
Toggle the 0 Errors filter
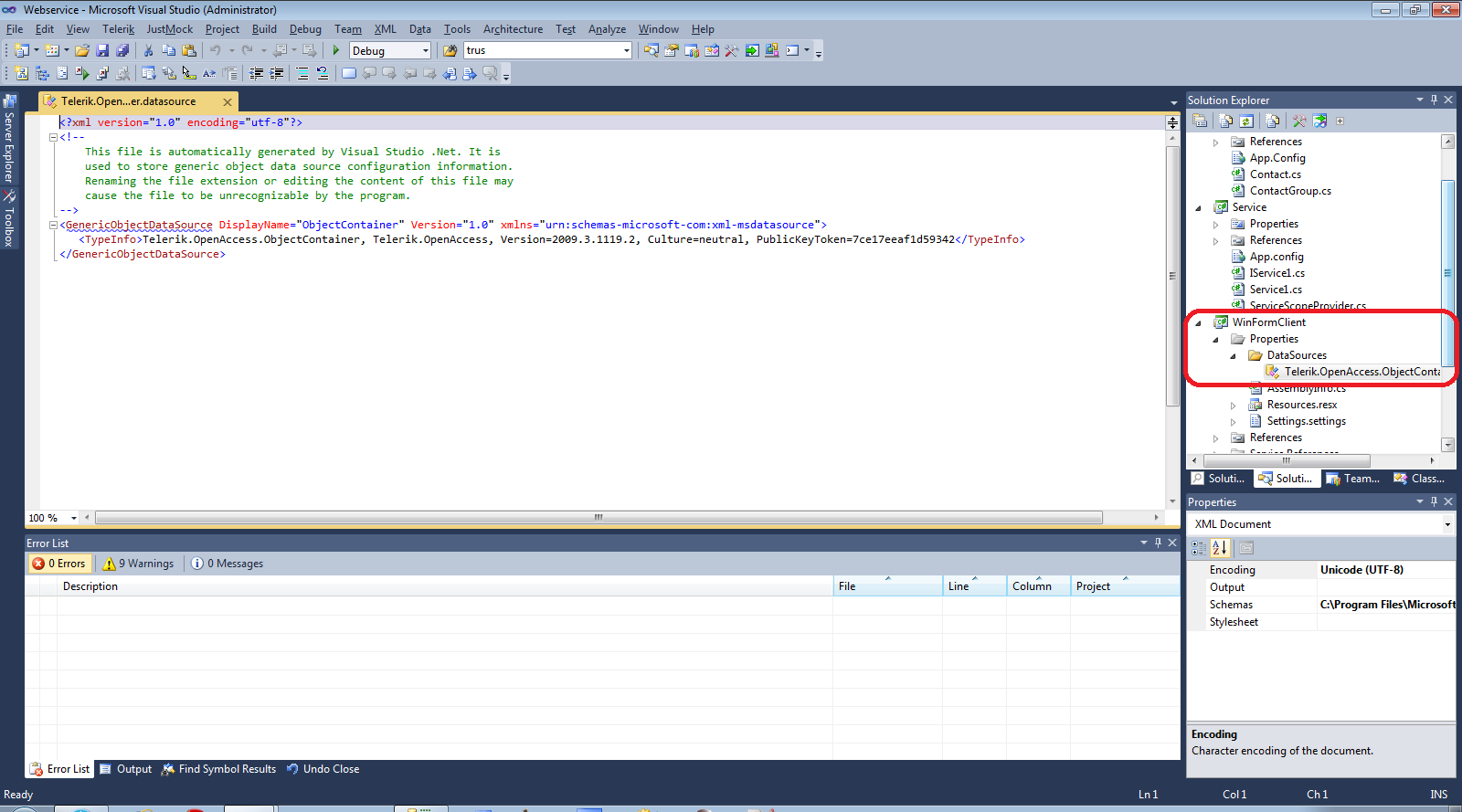coord(58,564)
